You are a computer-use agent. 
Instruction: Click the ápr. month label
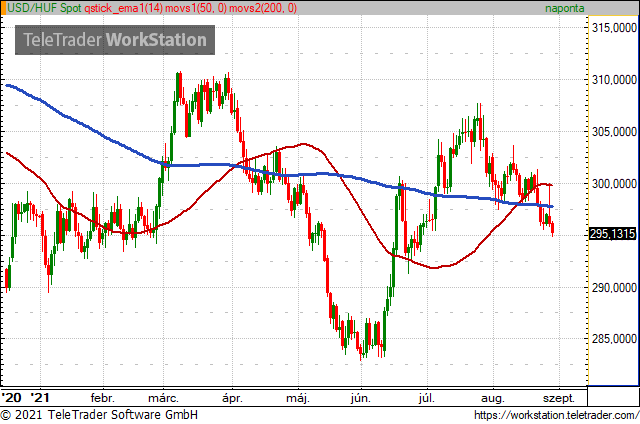pyautogui.click(x=232, y=398)
